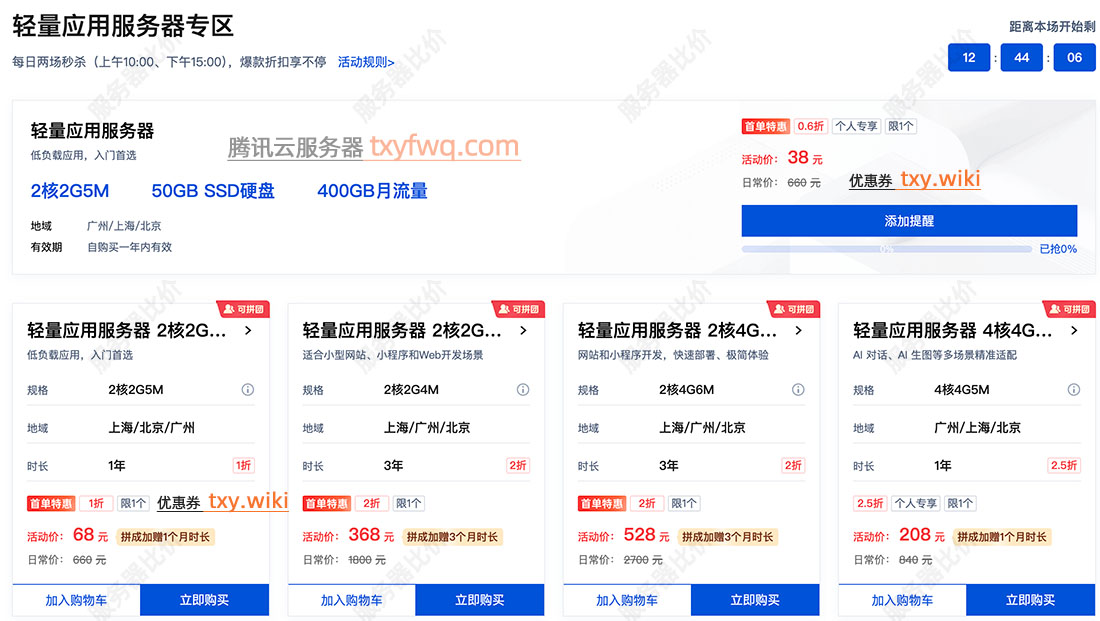The height and width of the screenshot is (621, 1100).
Task: Click the 1折 discount tag on the first card
Action: (x=242, y=465)
